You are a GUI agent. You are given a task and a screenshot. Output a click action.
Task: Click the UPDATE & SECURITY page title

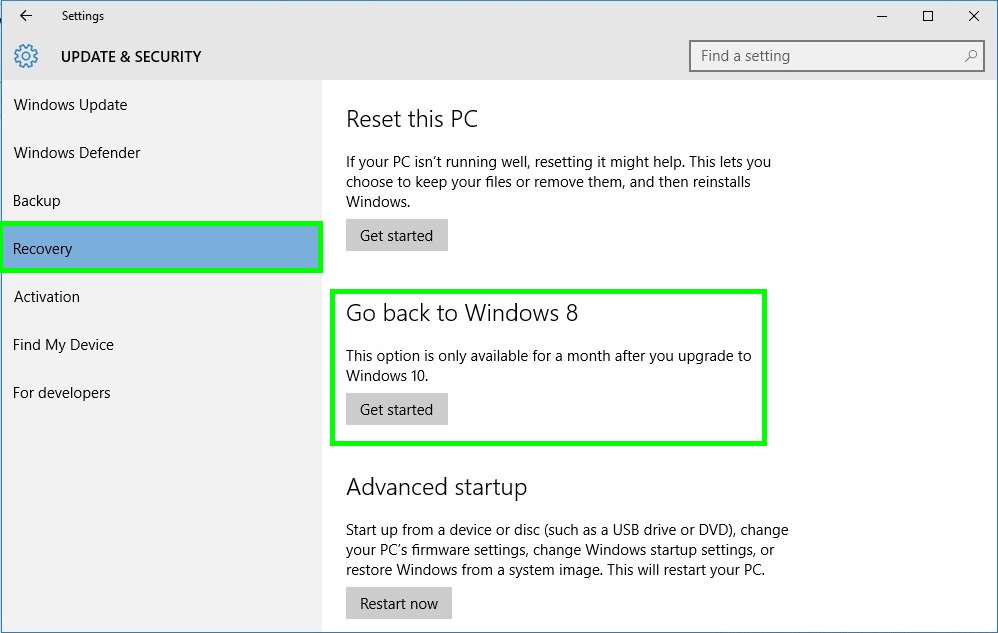(x=131, y=57)
